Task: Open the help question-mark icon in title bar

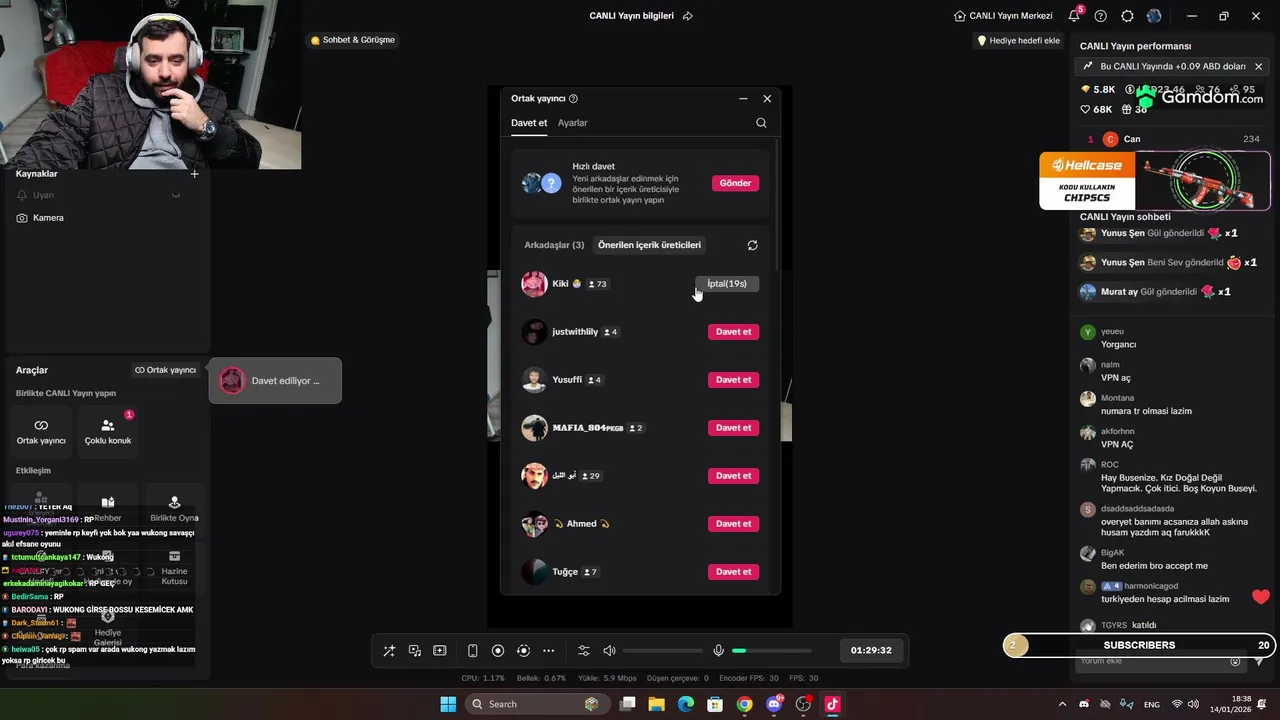Action: [x=1101, y=16]
